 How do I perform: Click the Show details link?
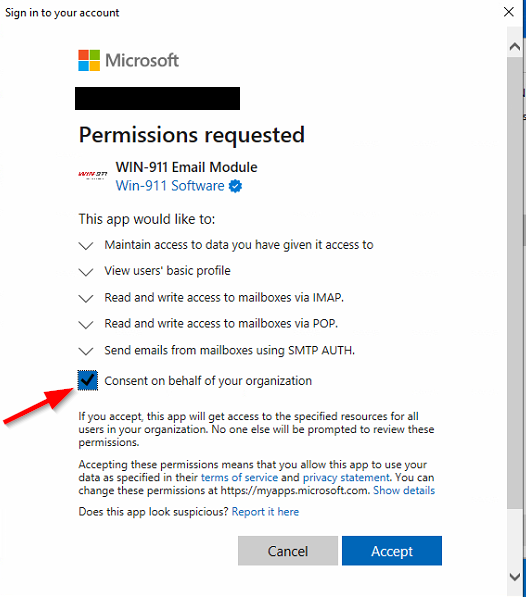pos(404,490)
